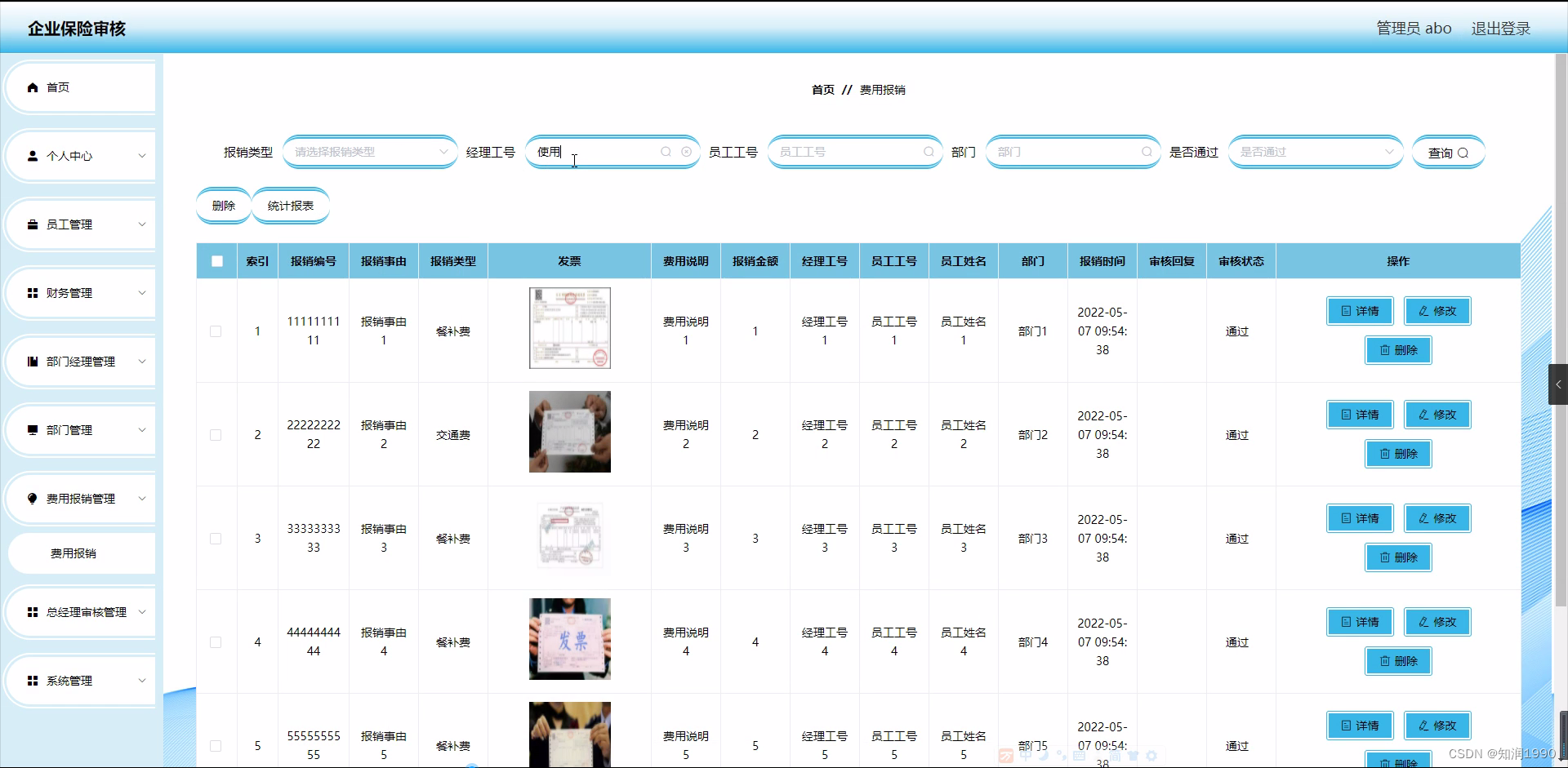The image size is (1568, 768).
Task: Open 统计报表 statistics report
Action: click(290, 206)
